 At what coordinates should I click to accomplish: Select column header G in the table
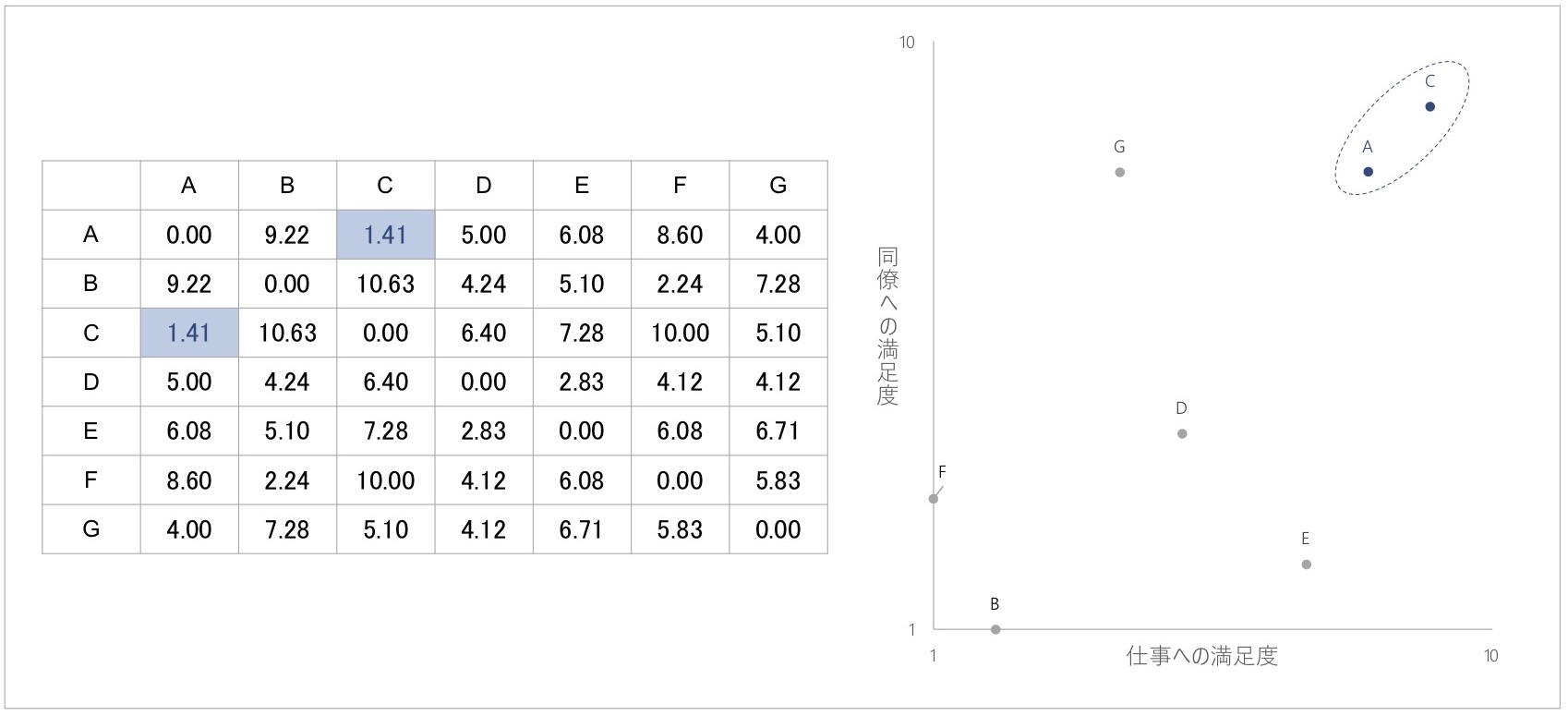coord(778,186)
